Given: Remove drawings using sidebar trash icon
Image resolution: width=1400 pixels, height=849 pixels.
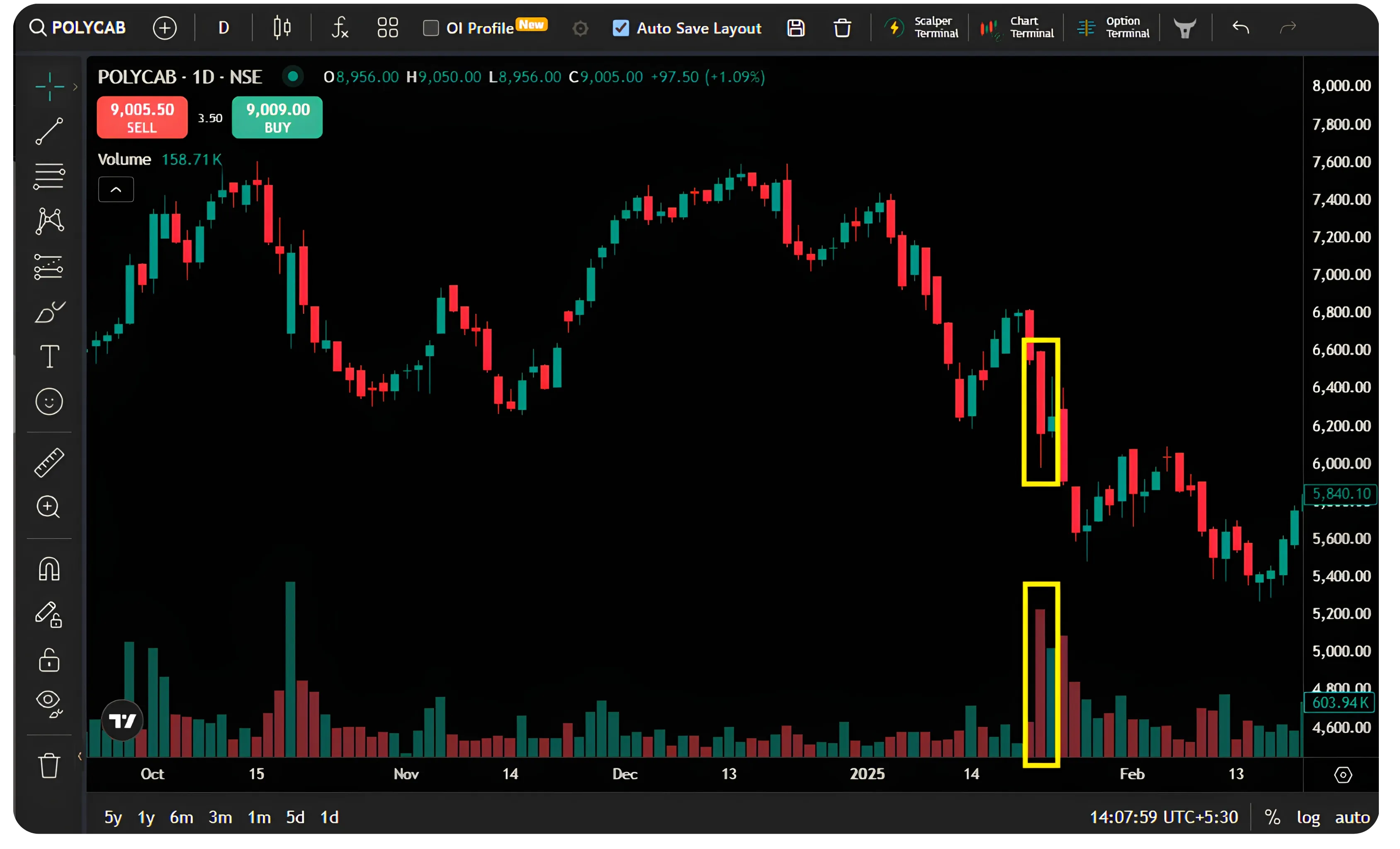Looking at the screenshot, I should (49, 766).
